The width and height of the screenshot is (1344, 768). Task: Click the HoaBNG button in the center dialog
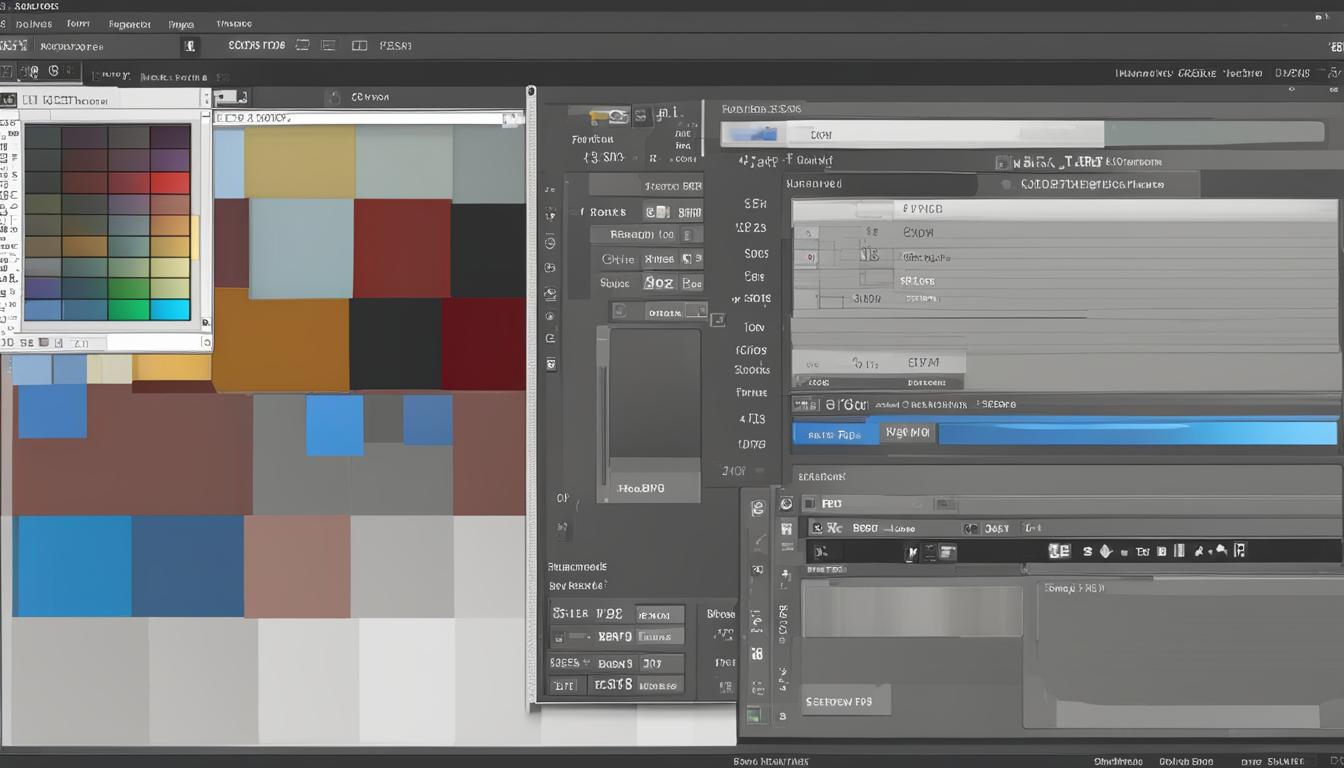(648, 487)
